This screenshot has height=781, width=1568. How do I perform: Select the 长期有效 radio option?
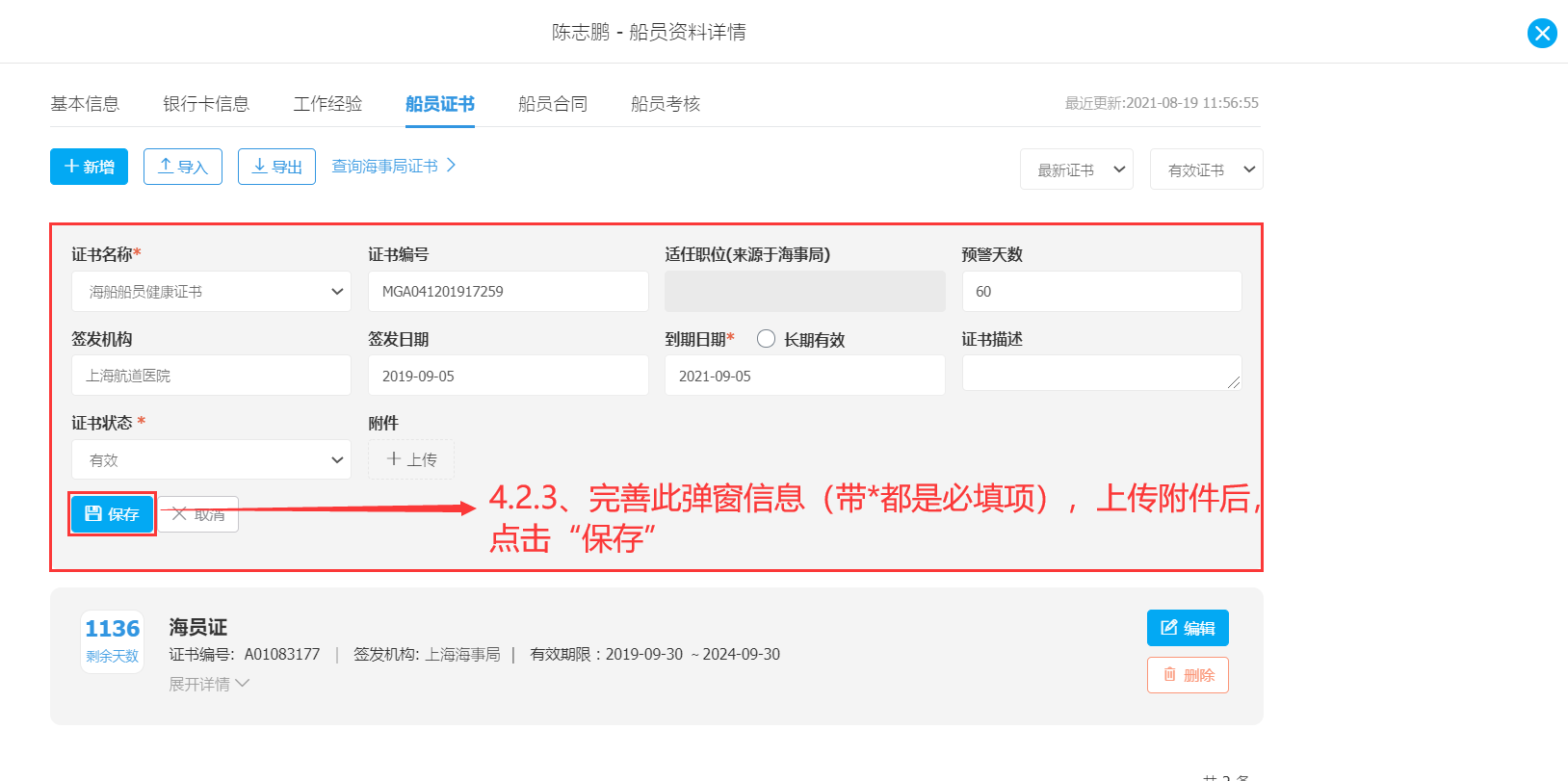[x=767, y=339]
